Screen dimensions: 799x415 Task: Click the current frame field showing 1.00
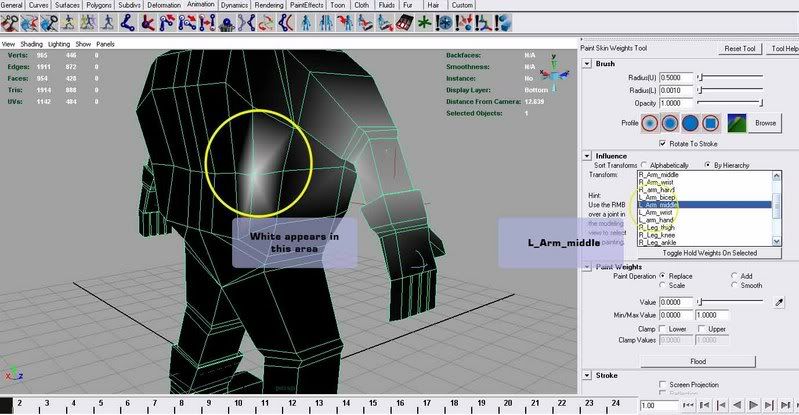(659, 405)
